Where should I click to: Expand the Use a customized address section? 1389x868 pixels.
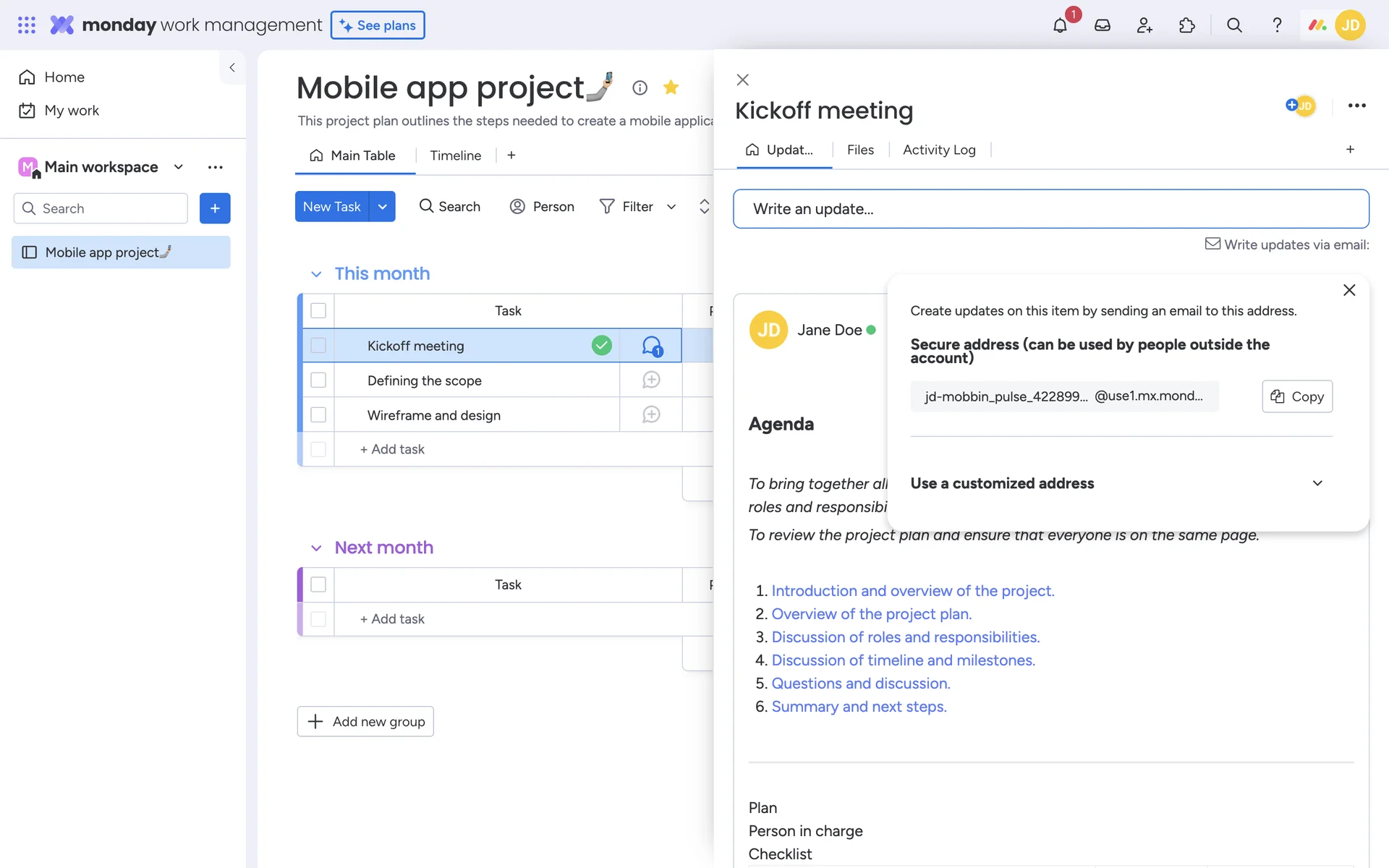coord(1317,483)
